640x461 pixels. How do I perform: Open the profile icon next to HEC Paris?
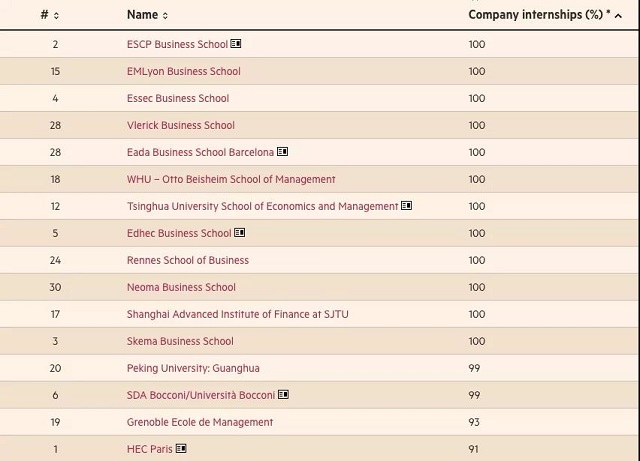pyautogui.click(x=181, y=448)
